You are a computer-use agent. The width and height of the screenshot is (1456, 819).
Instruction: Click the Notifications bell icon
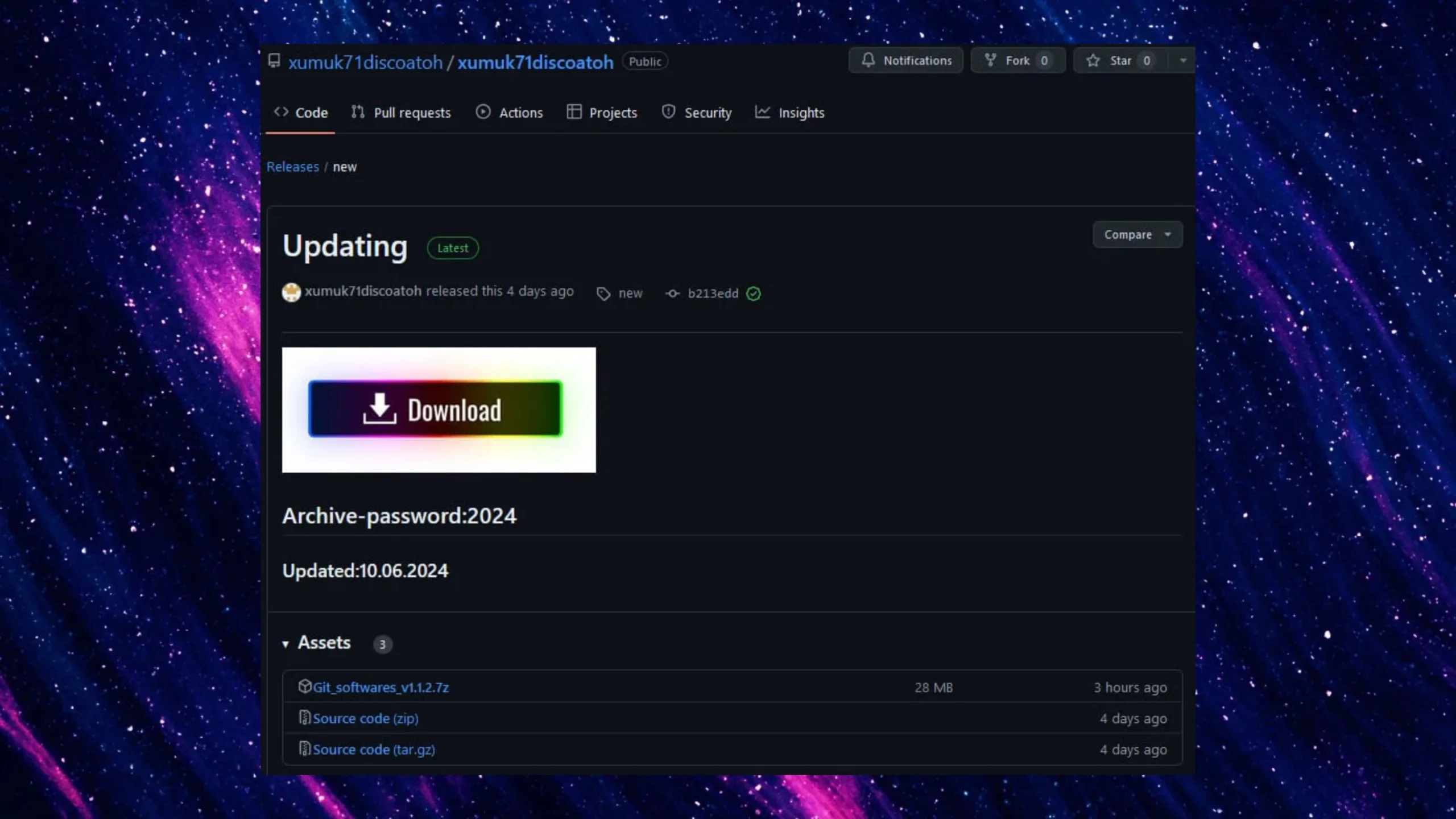pyautogui.click(x=868, y=60)
